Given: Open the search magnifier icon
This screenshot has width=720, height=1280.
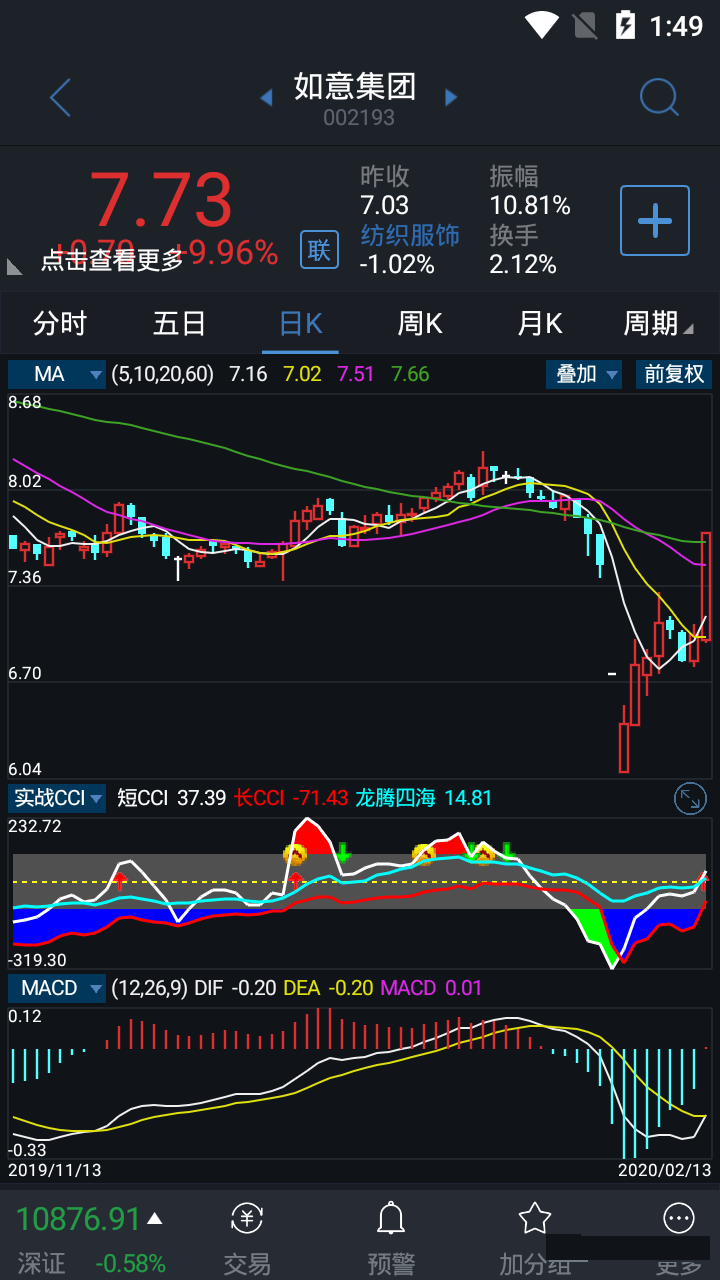Looking at the screenshot, I should tap(660, 98).
